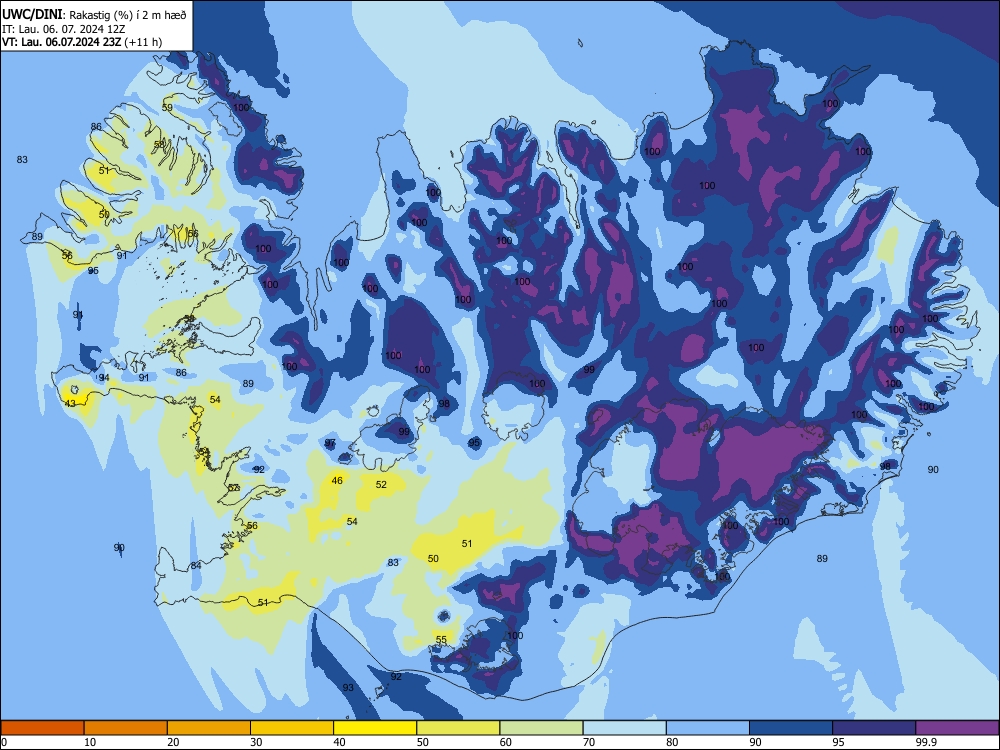Select the 10–20 orange legend swatch
Screen dimensions: 1000x750
pyautogui.click(x=126, y=728)
